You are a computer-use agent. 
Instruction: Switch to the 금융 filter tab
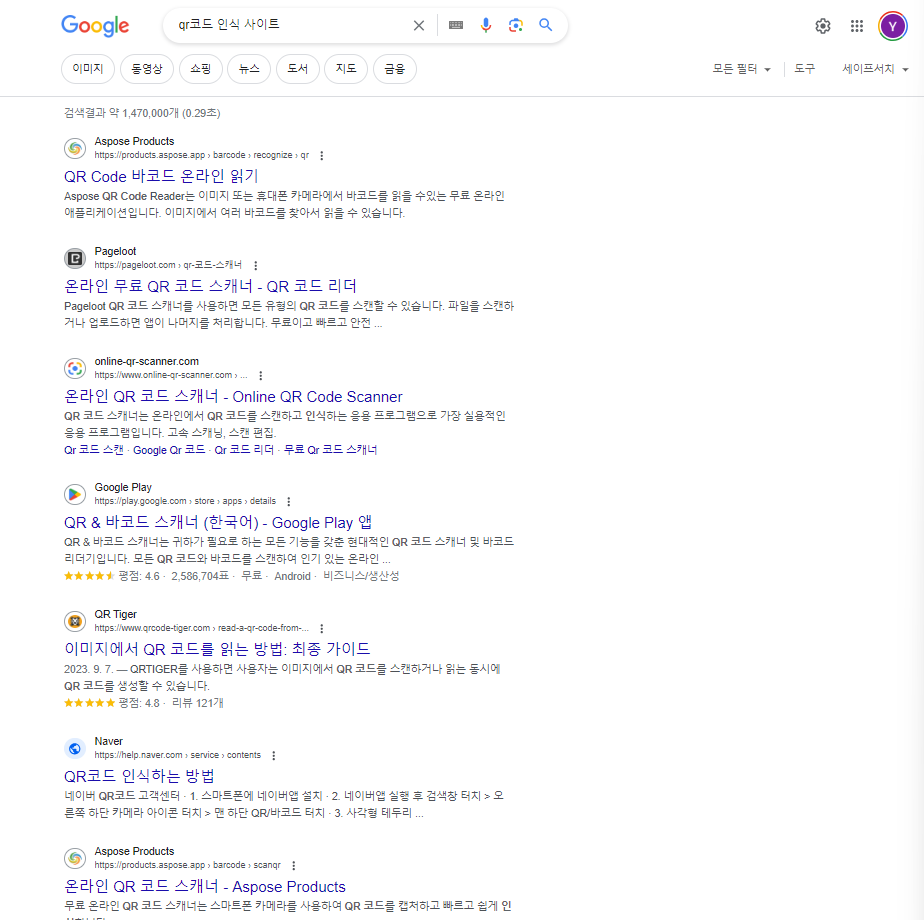(395, 69)
